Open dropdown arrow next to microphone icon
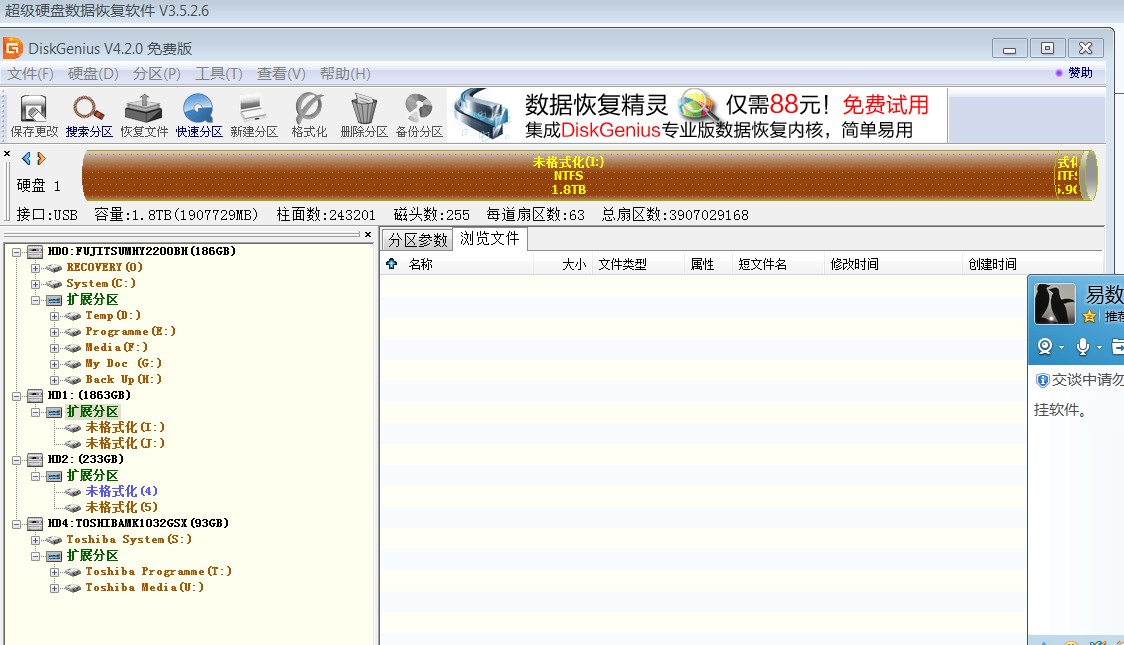Image resolution: width=1124 pixels, height=645 pixels. tap(1099, 348)
